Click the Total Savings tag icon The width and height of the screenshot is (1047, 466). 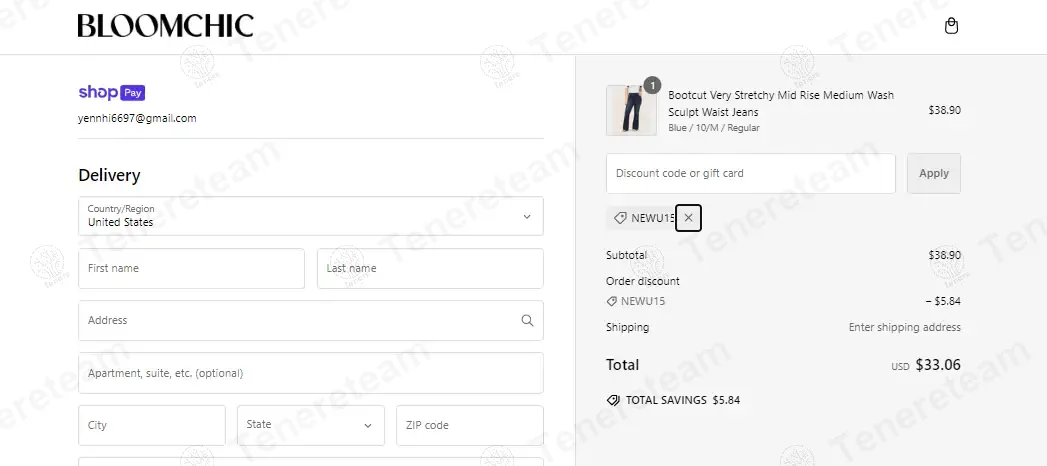pyautogui.click(x=613, y=400)
